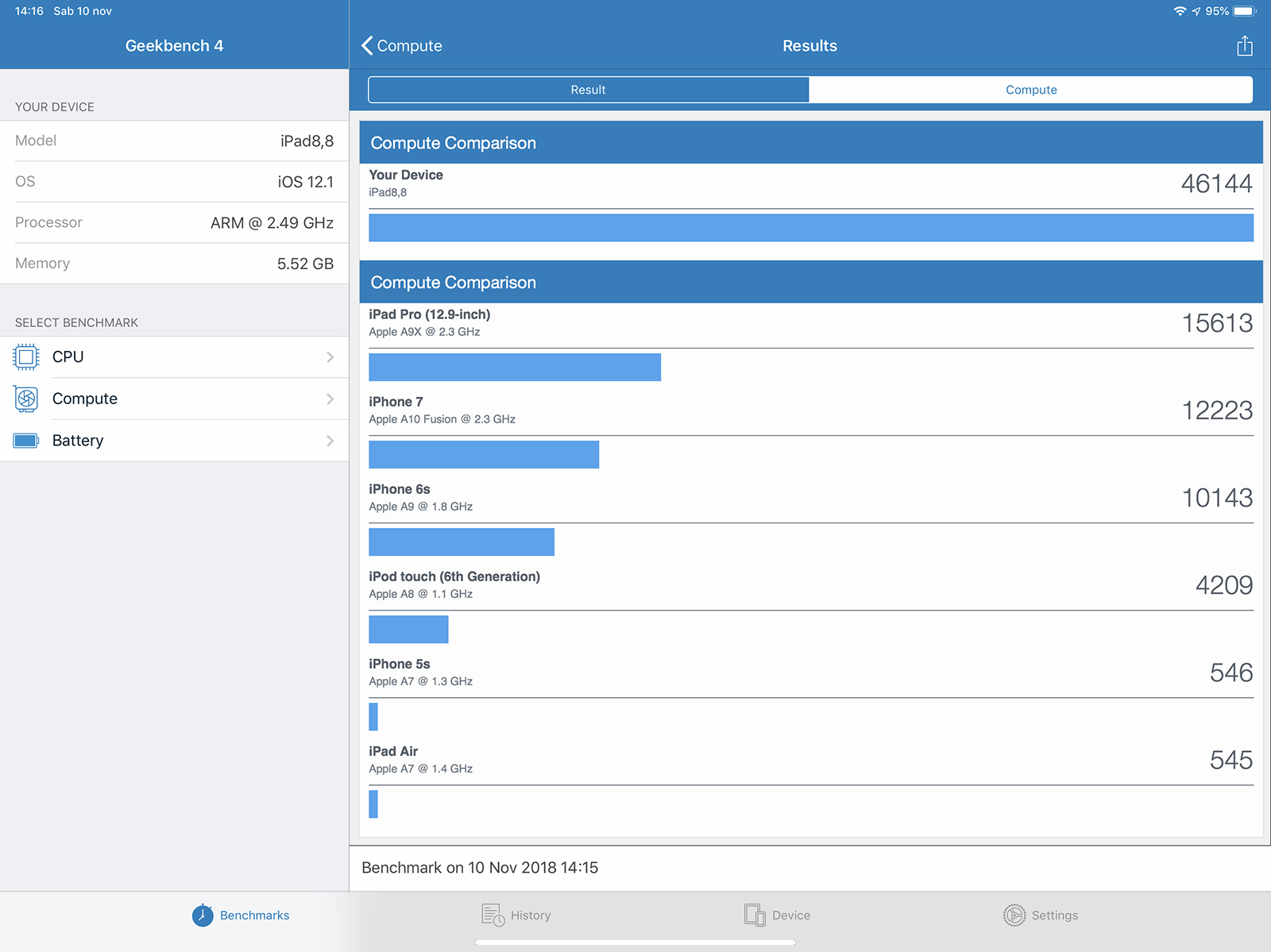Tap the iPhone 6s score 10143
The height and width of the screenshot is (952, 1271).
pos(1218,499)
